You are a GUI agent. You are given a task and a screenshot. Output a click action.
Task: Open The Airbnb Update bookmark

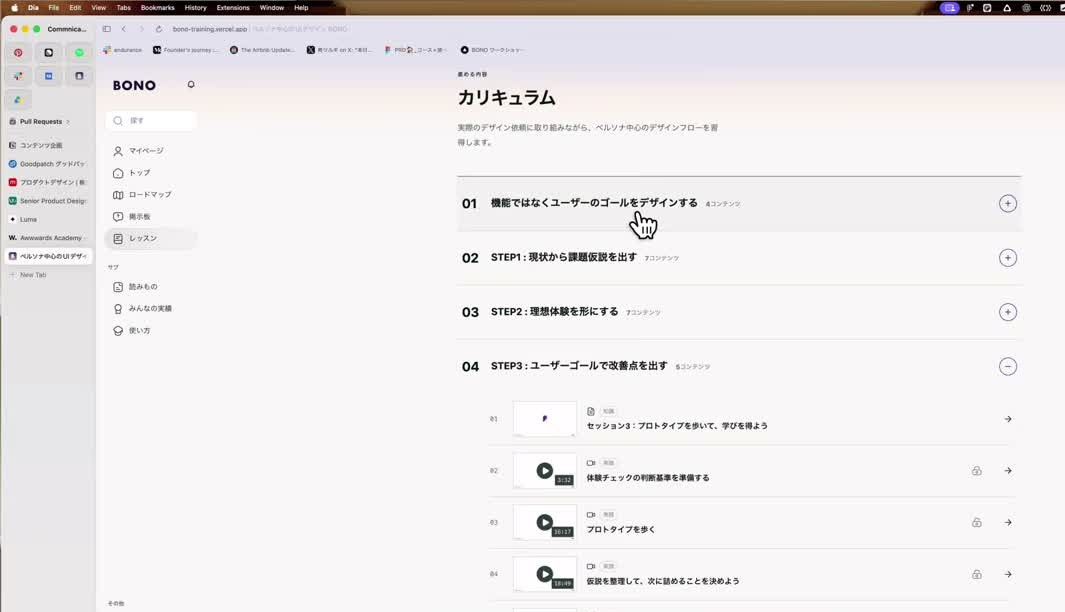pos(262,50)
